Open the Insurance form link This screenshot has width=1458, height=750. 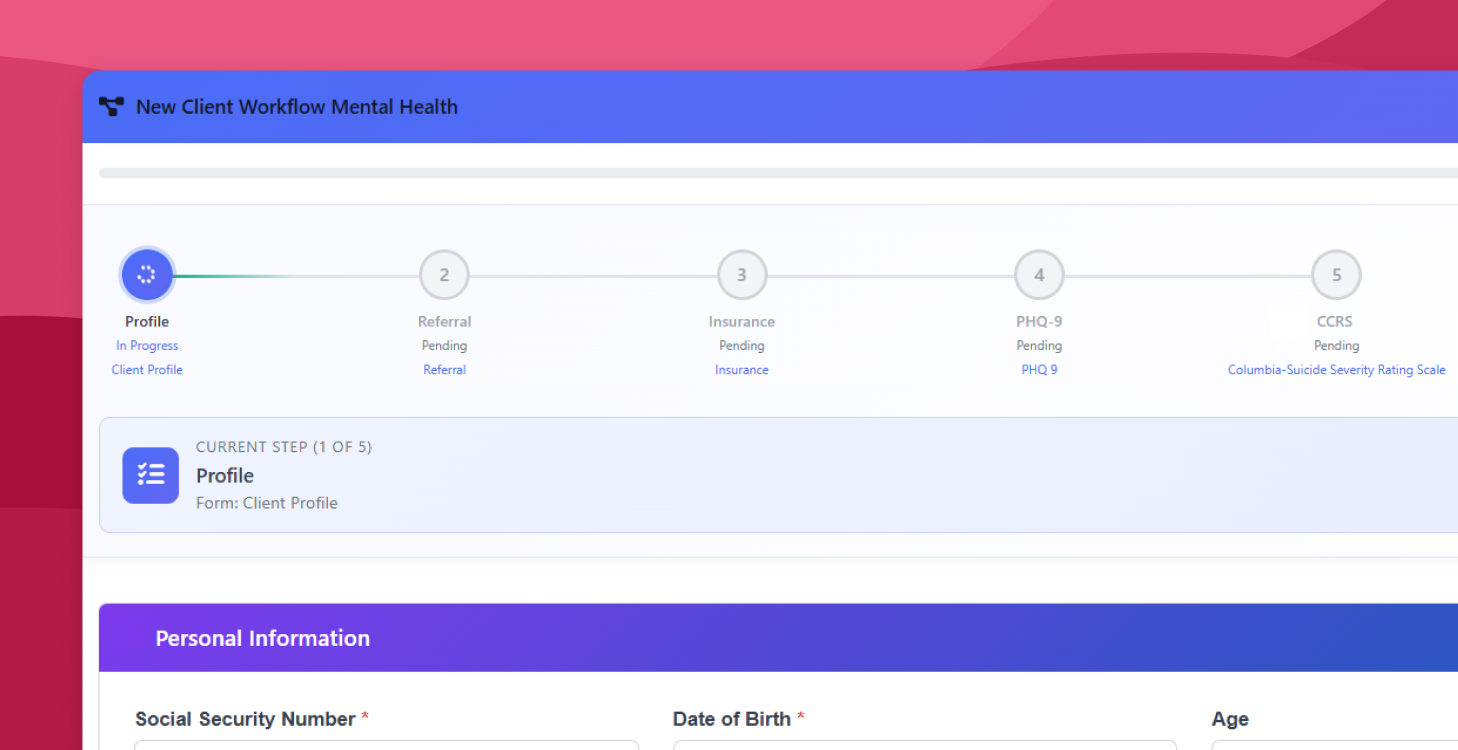[x=741, y=369]
